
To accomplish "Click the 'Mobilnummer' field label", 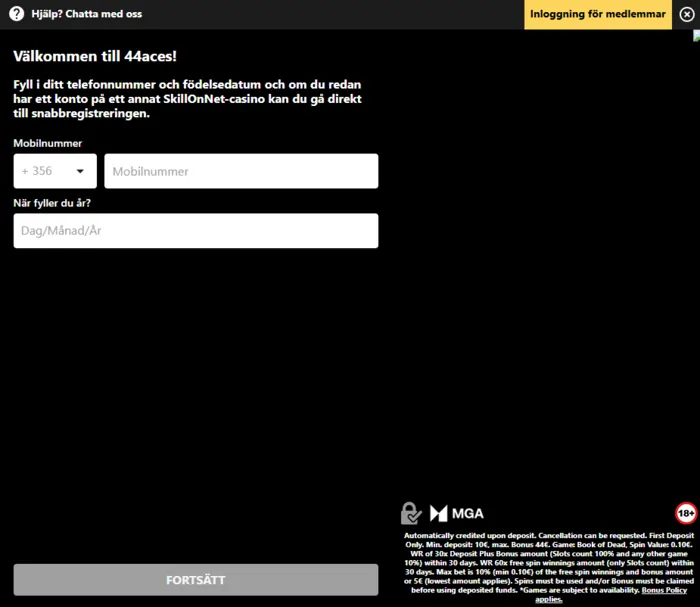I will [x=47, y=143].
